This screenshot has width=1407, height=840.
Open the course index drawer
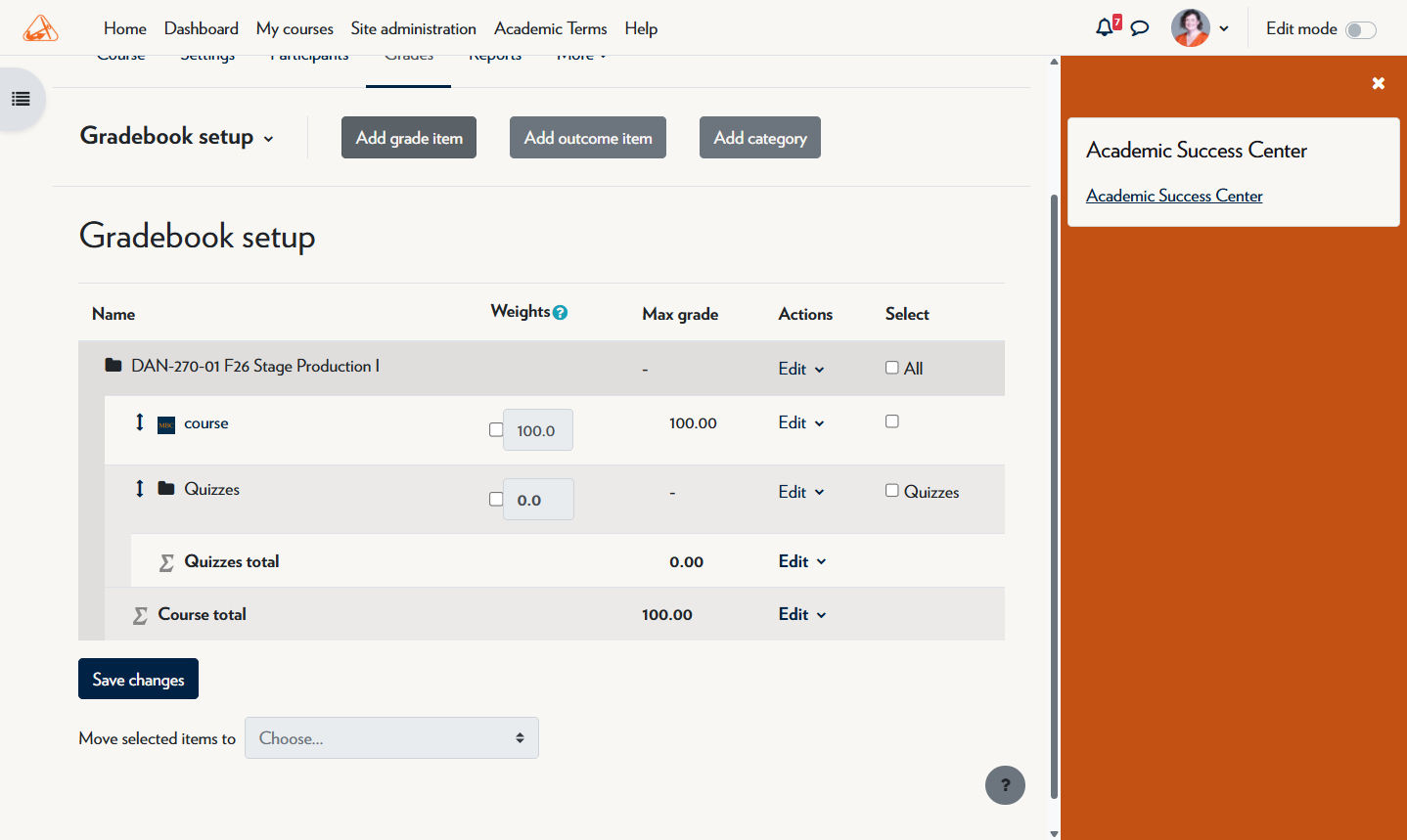(x=21, y=99)
